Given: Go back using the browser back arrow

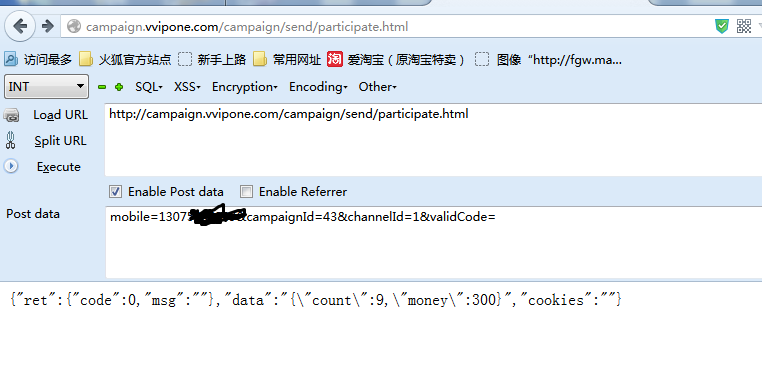Looking at the screenshot, I should [20, 26].
